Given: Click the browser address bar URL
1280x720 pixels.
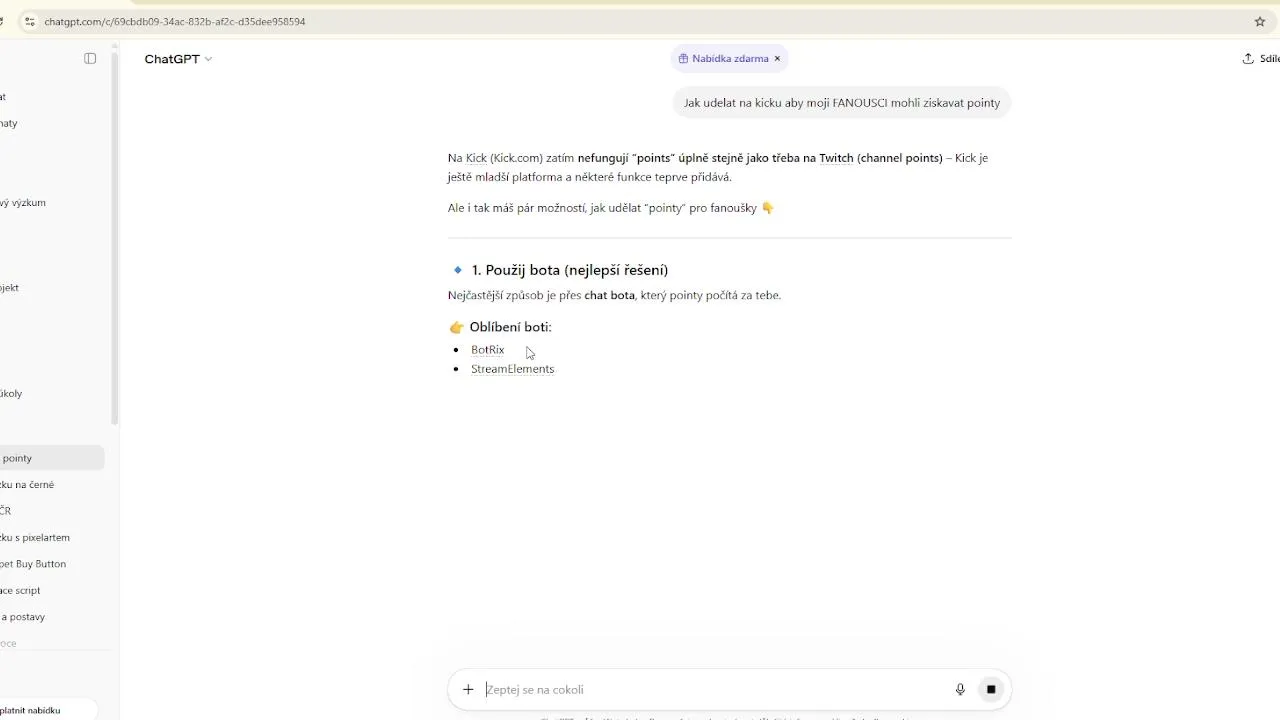Looking at the screenshot, I should point(175,21).
